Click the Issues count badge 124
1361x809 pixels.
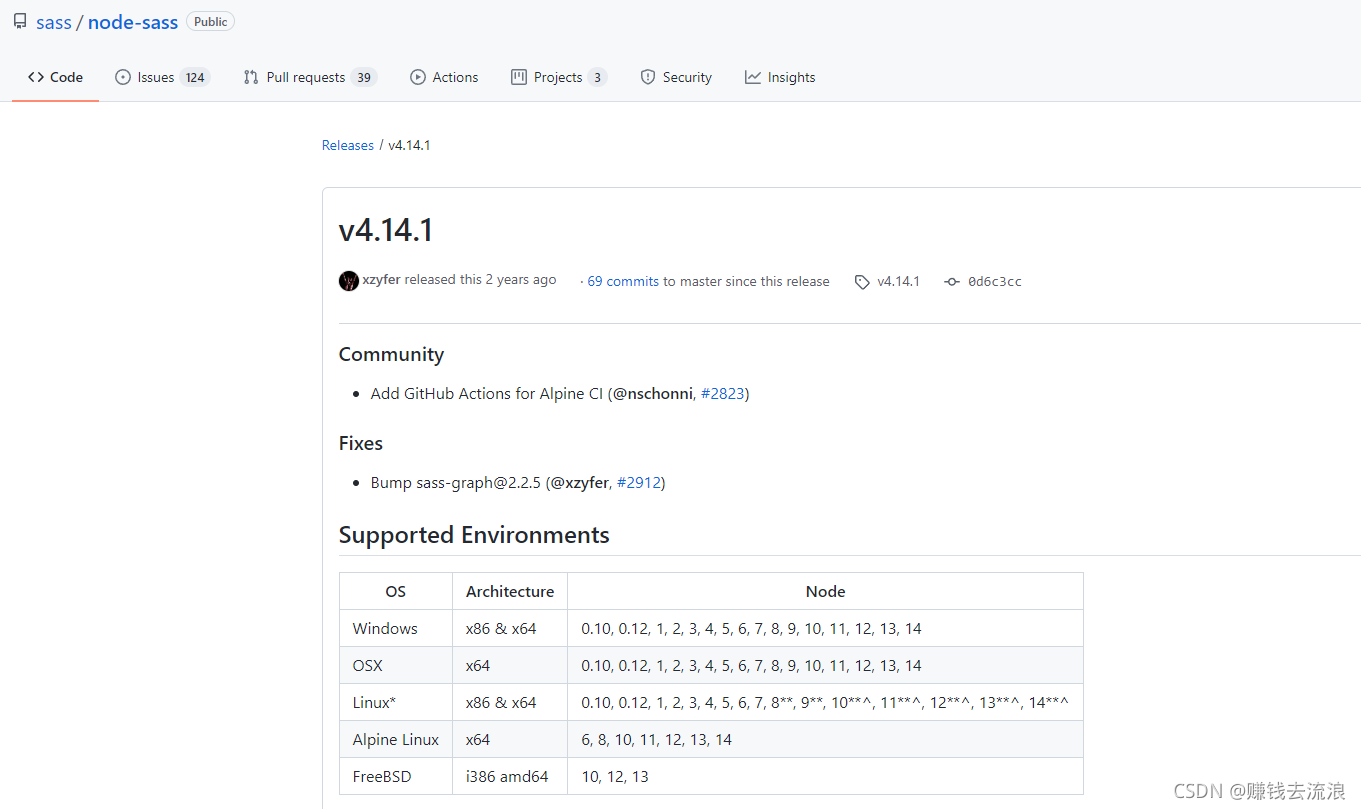[195, 77]
